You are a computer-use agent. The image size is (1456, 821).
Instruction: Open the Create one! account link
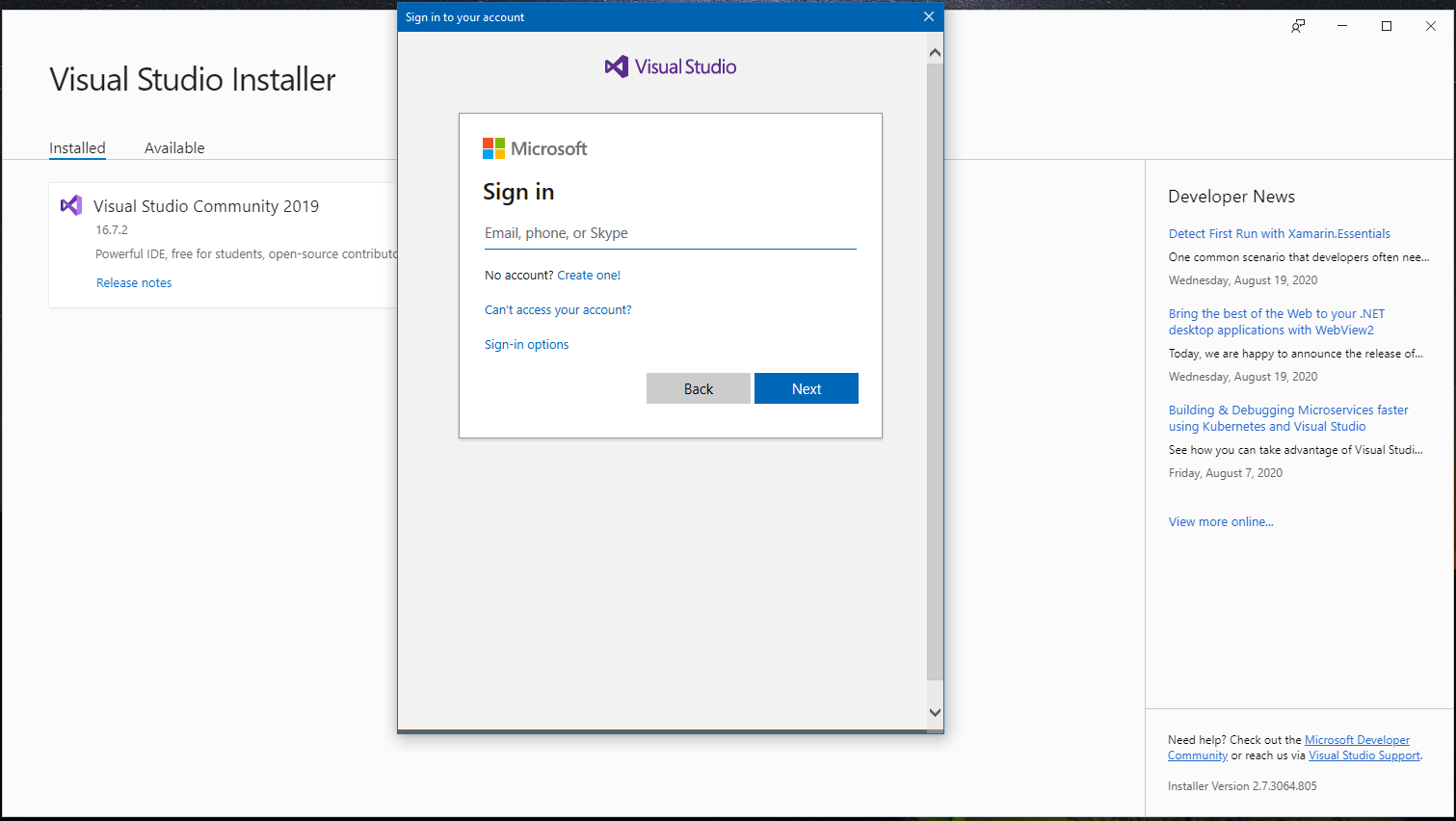(x=589, y=275)
